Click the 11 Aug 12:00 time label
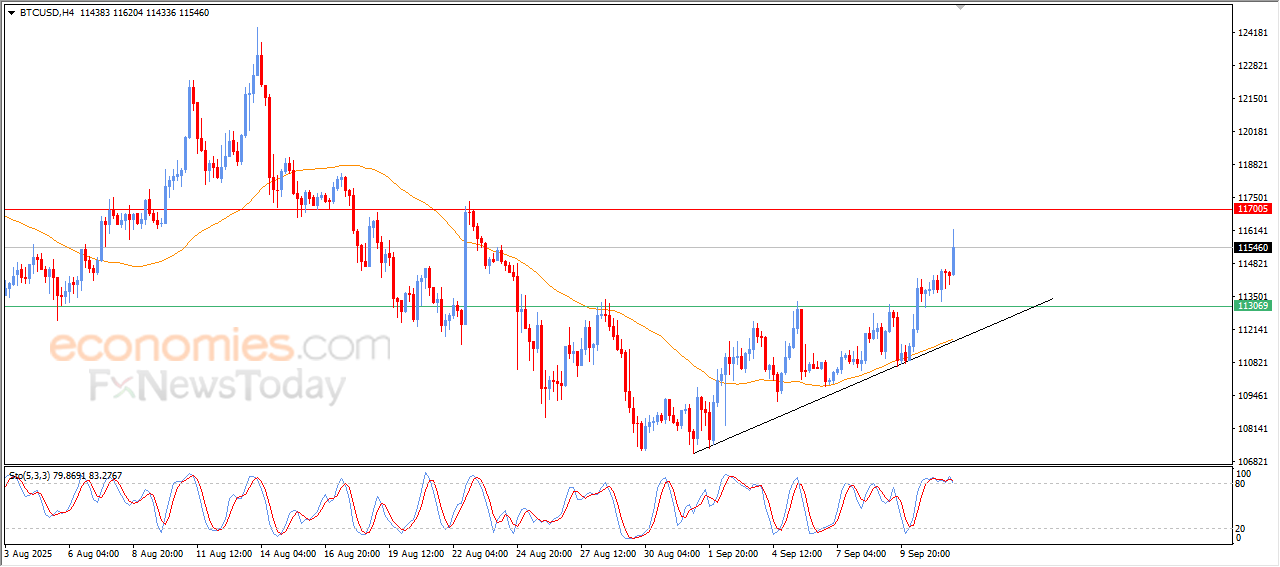The height and width of the screenshot is (567, 1280). [223, 553]
